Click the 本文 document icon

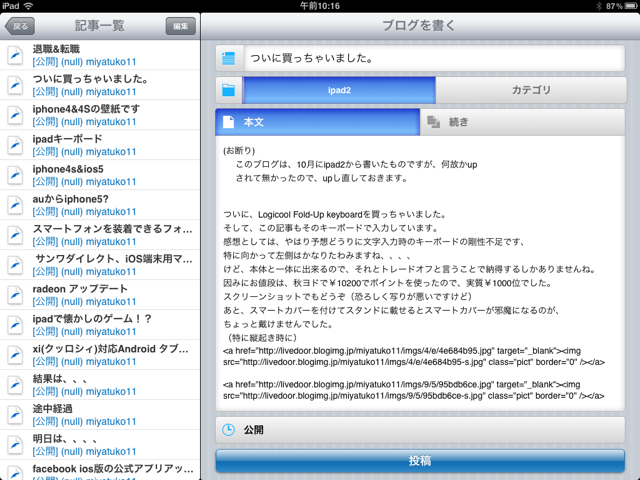pos(229,122)
